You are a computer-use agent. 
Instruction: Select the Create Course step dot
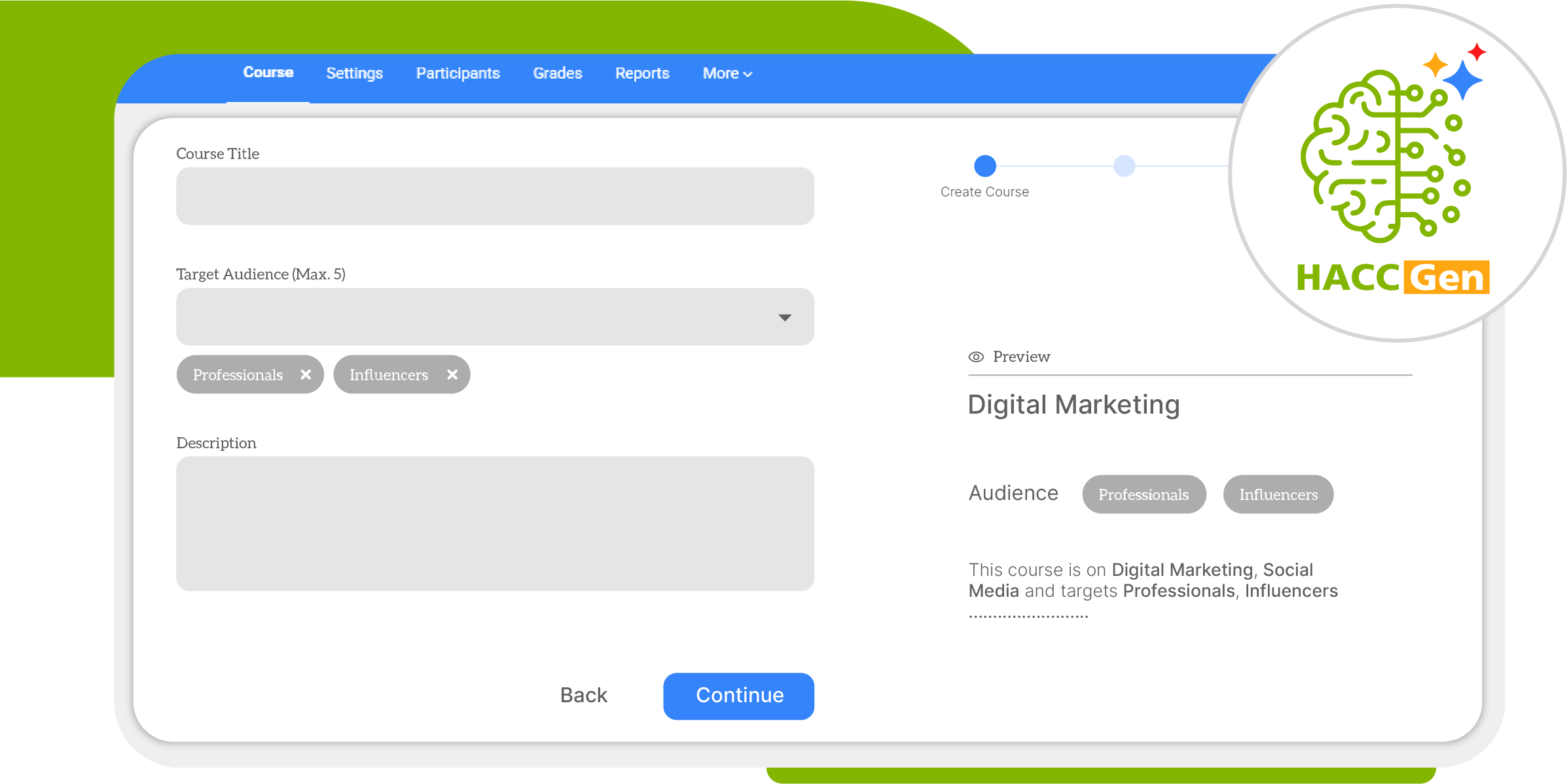984,166
